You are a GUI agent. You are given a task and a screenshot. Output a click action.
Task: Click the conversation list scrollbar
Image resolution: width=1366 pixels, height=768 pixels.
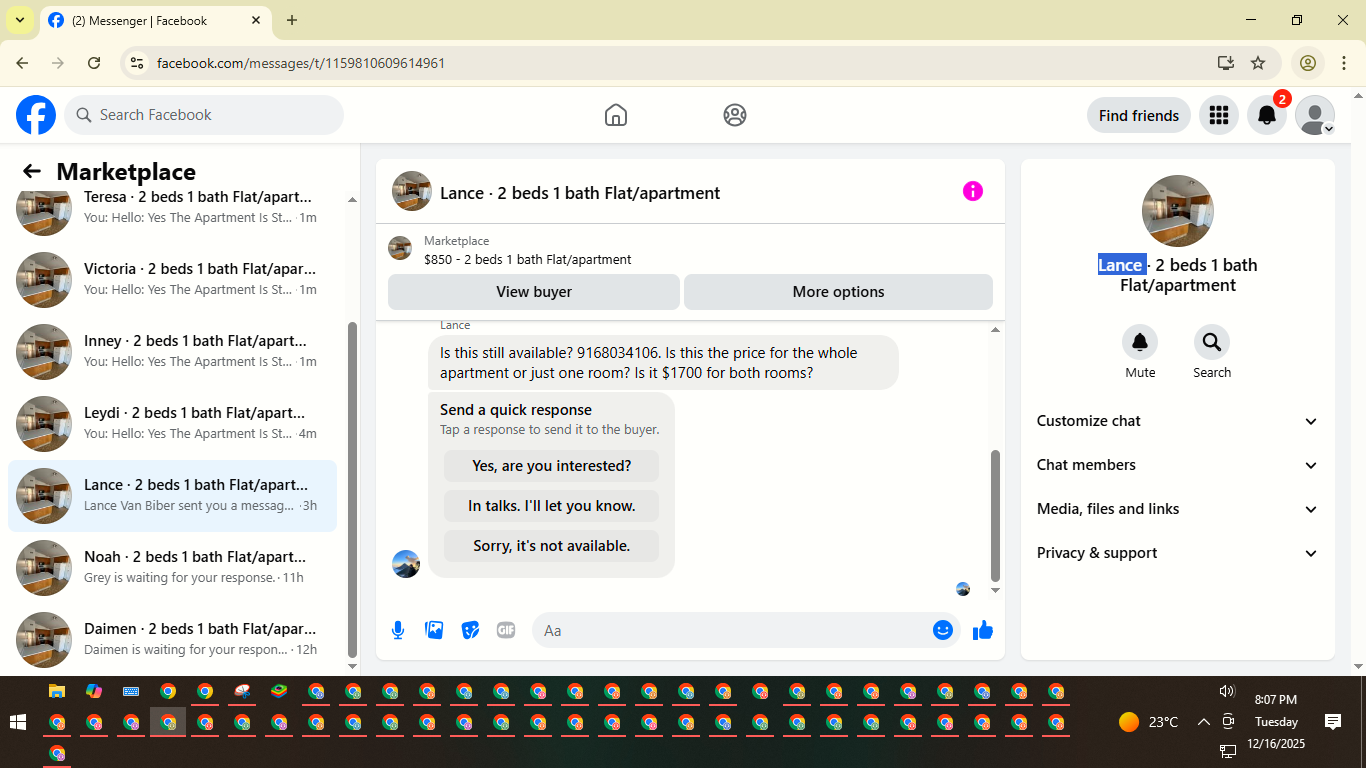pos(352,490)
